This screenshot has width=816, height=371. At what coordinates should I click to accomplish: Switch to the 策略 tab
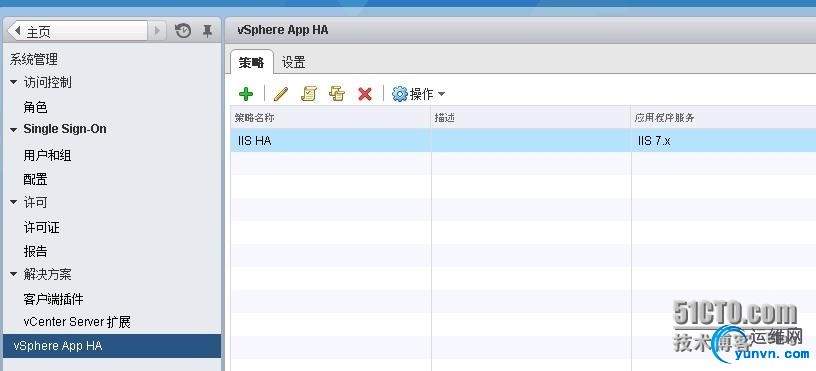[251, 63]
